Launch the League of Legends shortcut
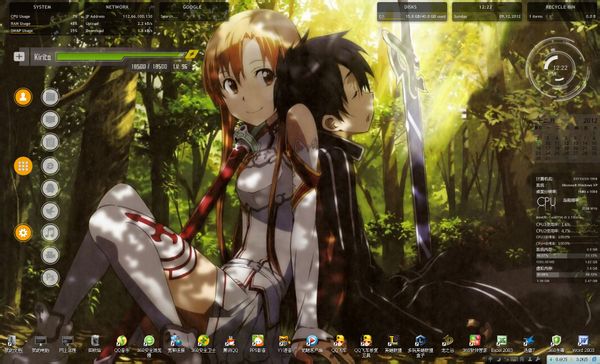 pos(393,344)
